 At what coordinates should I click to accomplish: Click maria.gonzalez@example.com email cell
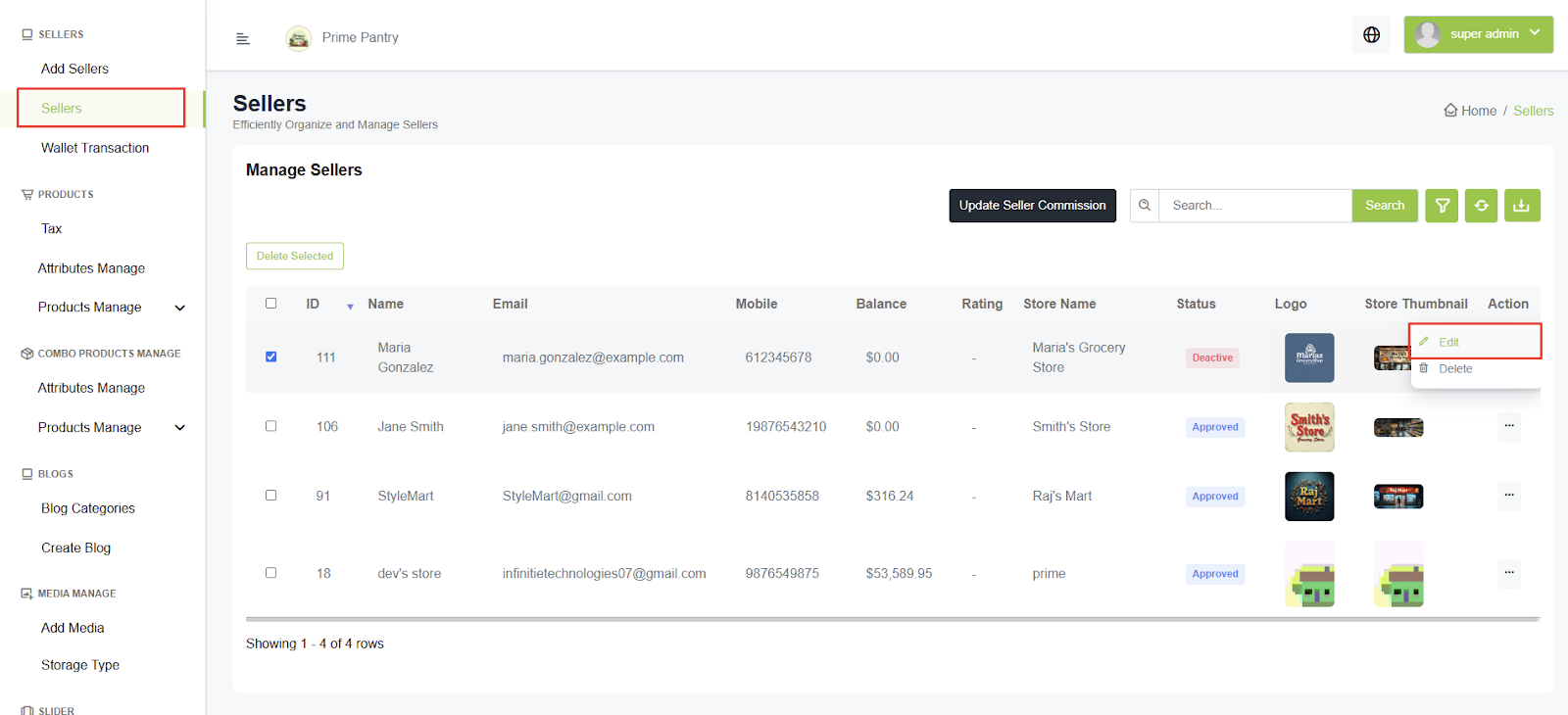593,357
